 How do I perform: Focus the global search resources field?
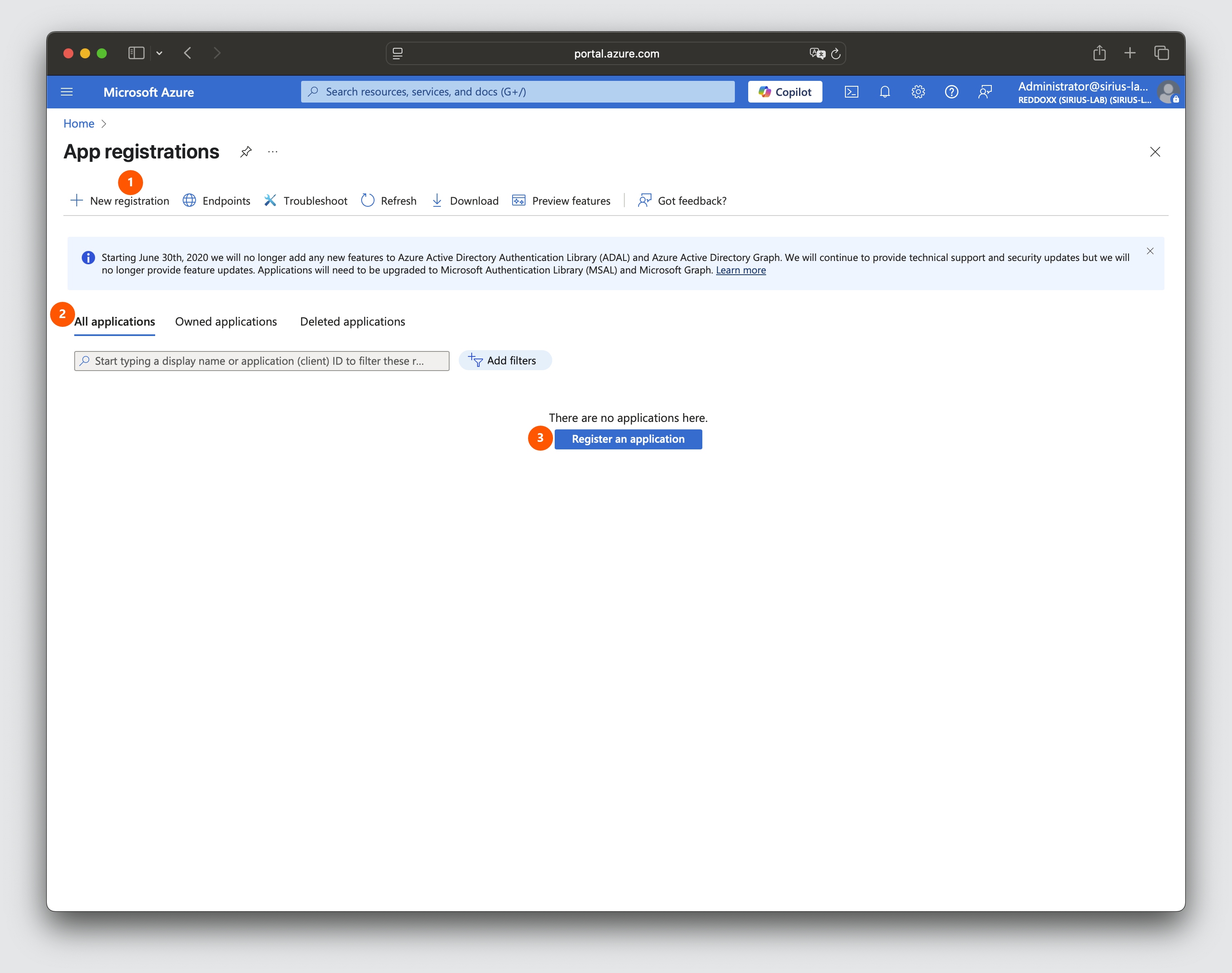(518, 92)
